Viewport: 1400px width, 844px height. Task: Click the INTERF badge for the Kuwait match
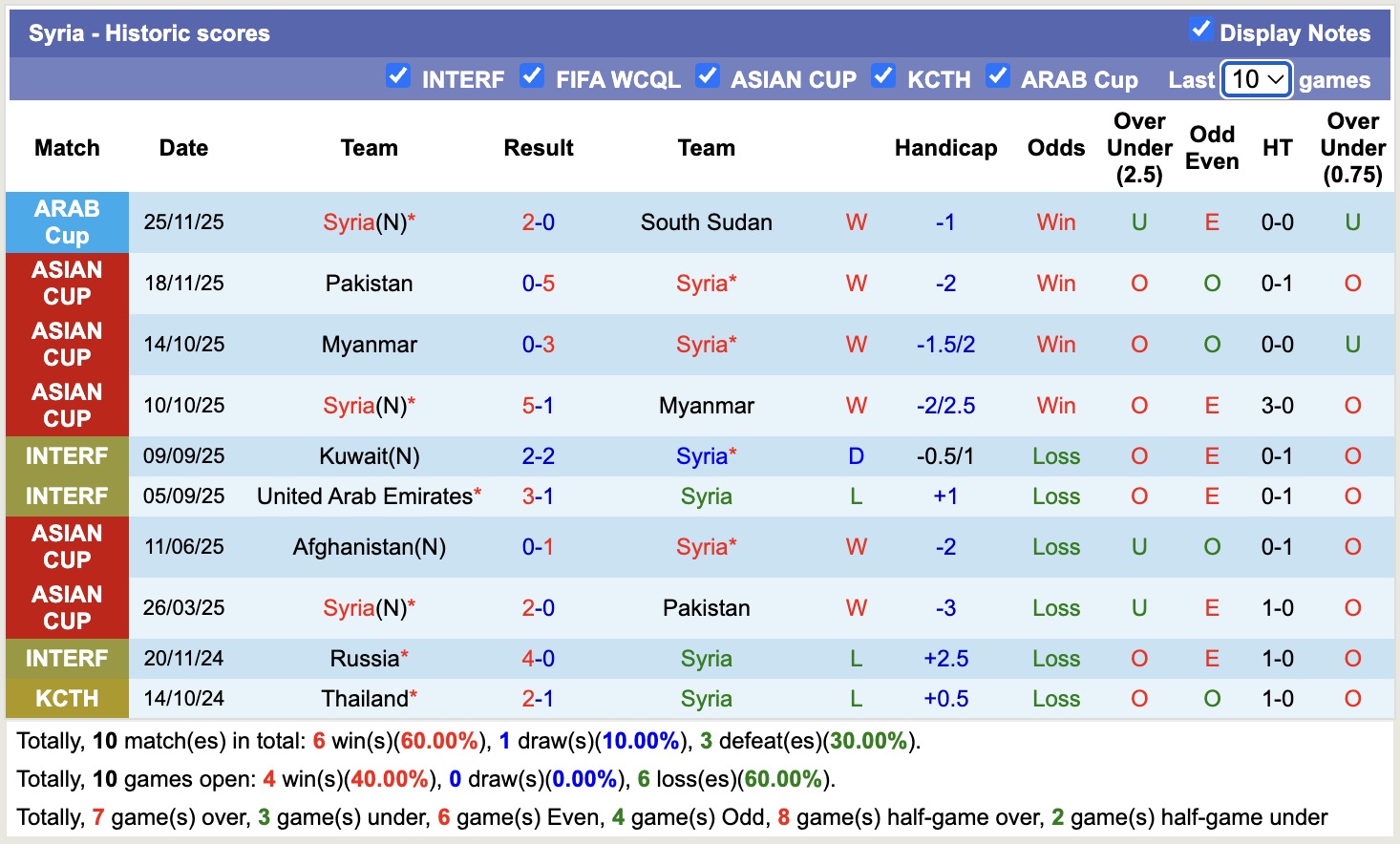coord(67,456)
